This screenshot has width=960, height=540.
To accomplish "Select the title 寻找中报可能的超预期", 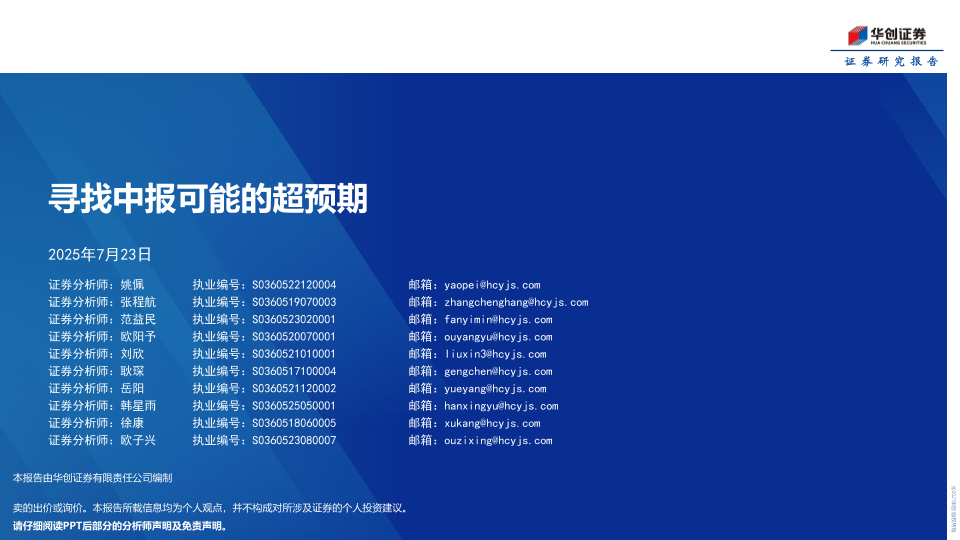I will (x=208, y=199).
